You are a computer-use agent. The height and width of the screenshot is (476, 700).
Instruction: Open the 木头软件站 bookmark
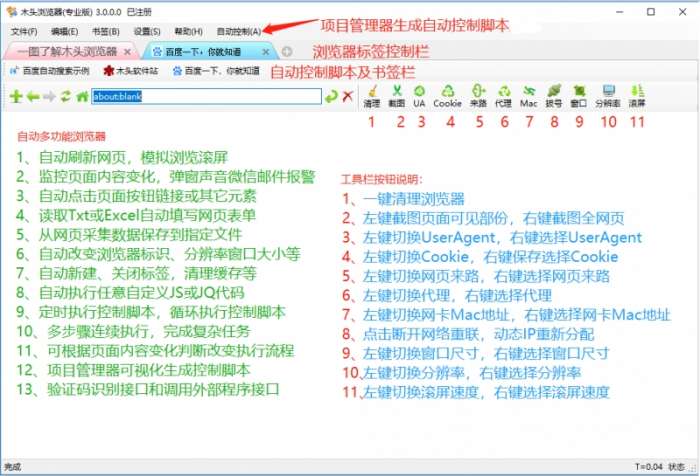pos(131,71)
